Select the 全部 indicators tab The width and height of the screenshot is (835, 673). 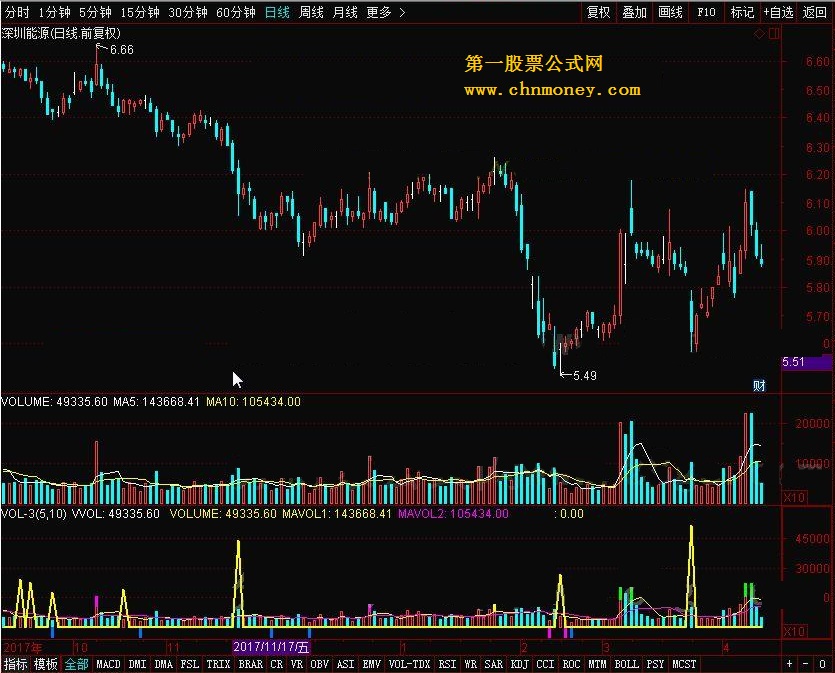(77, 664)
